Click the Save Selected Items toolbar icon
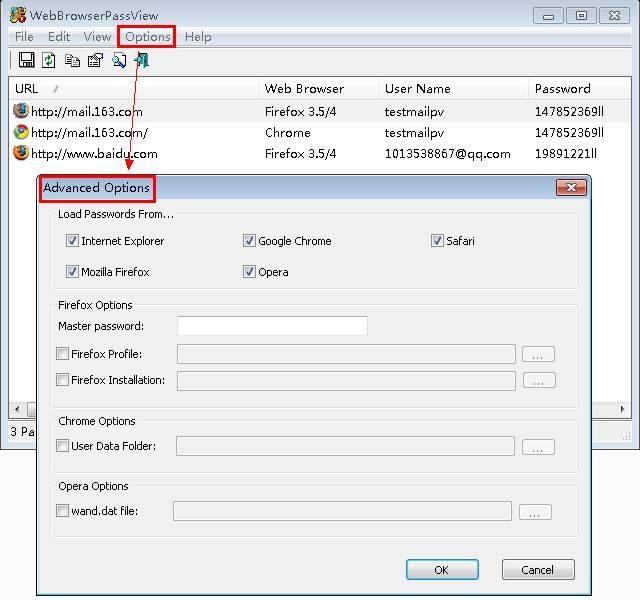This screenshot has width=640, height=600. point(27,61)
